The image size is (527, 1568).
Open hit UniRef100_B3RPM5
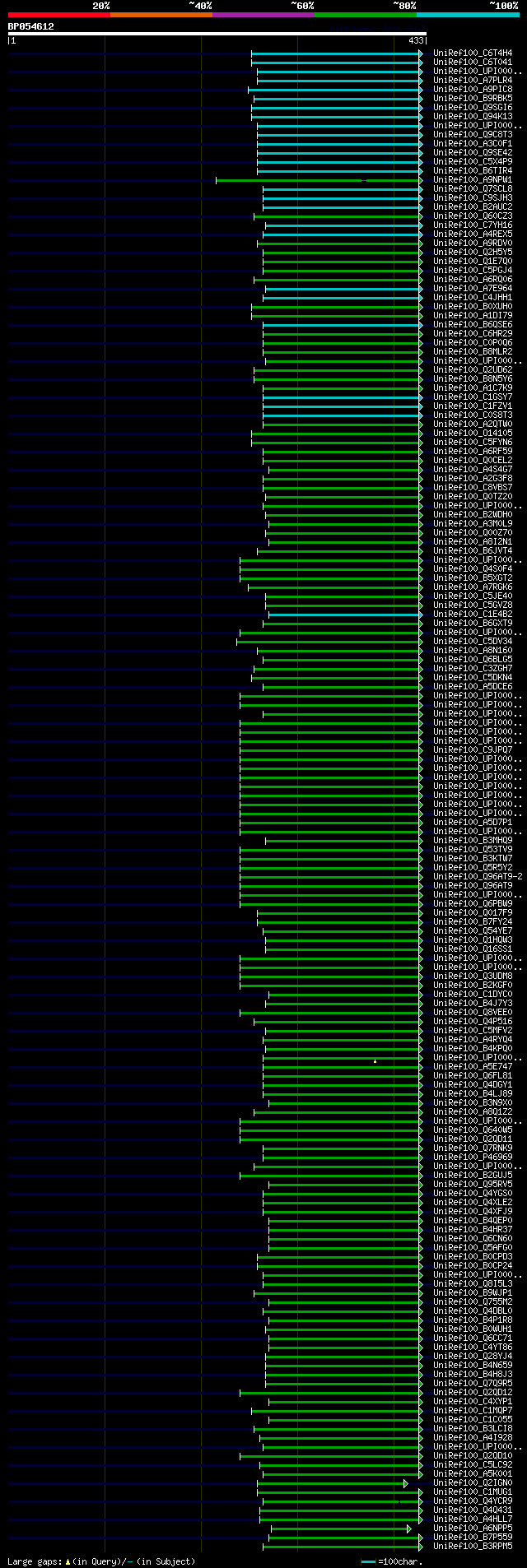473,1546
